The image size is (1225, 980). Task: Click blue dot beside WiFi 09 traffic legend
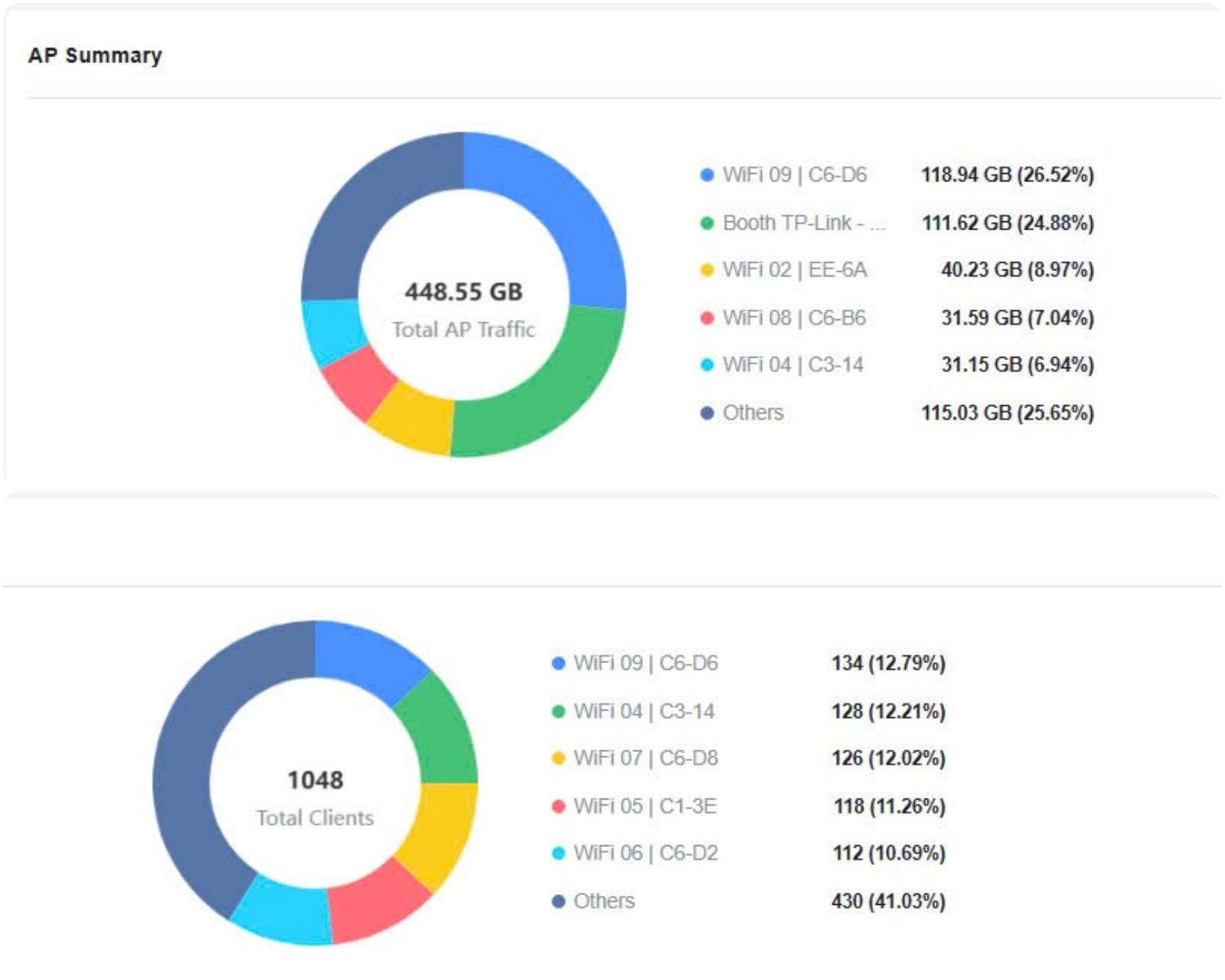point(707,175)
